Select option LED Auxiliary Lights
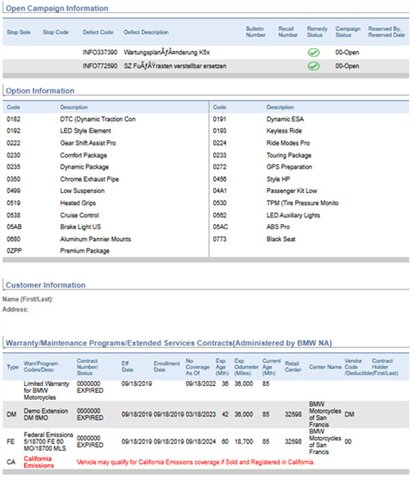Image resolution: width=414 pixels, height=480 pixels. pyautogui.click(x=293, y=215)
